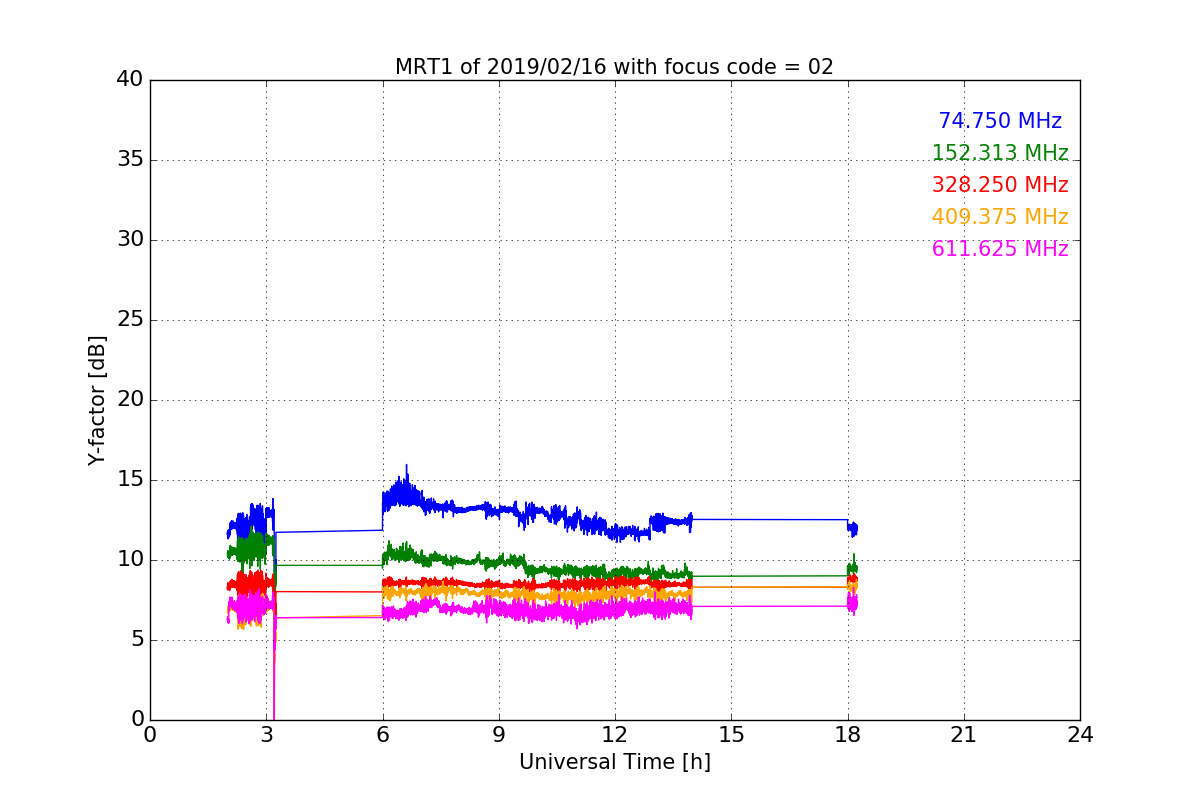Click the y-axis tick label 15
The image size is (1200, 800).
(130, 480)
